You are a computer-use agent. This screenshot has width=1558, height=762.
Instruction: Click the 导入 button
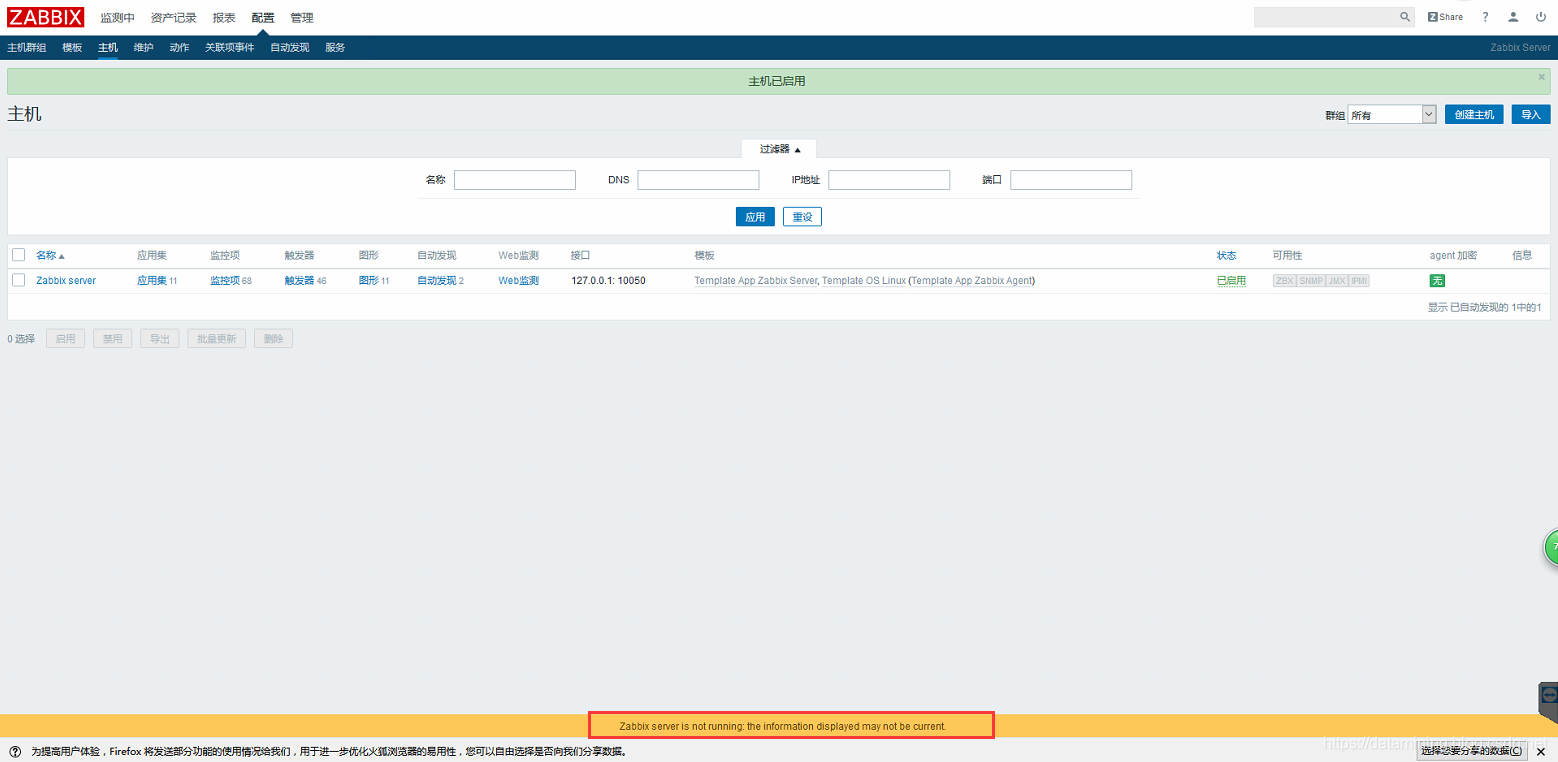pos(1531,115)
